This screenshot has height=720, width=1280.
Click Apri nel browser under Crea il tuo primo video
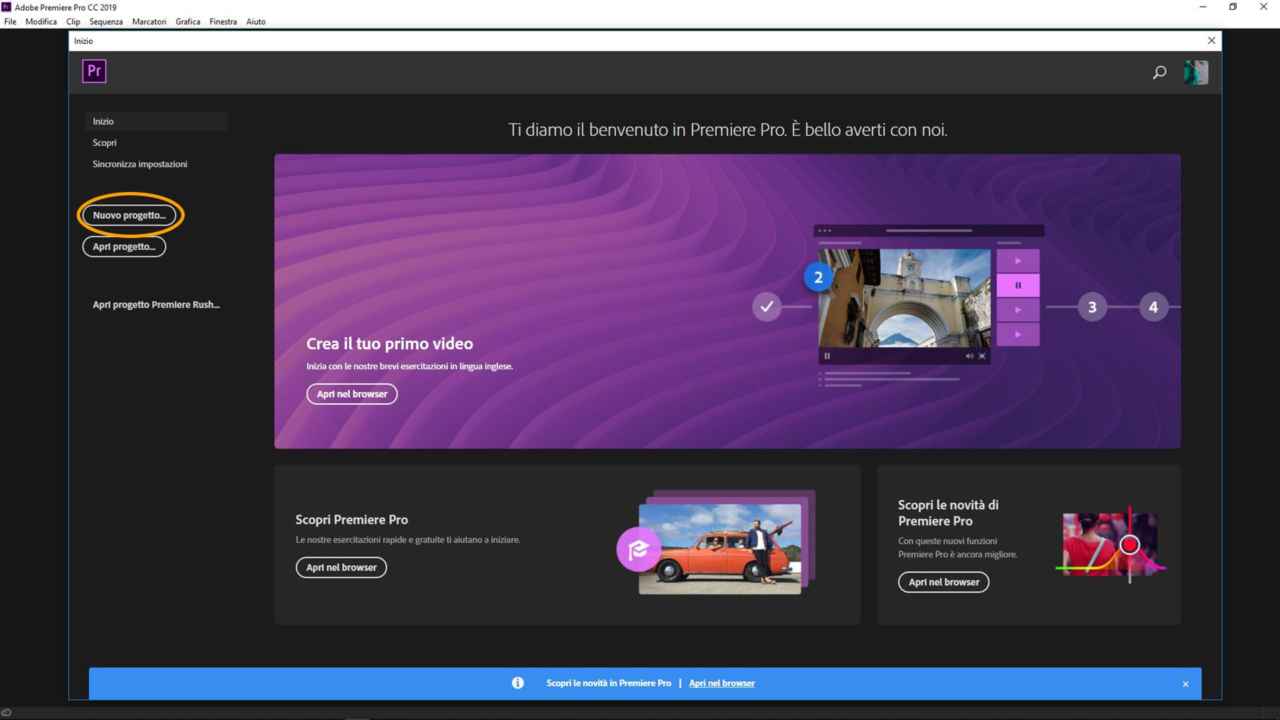(352, 394)
